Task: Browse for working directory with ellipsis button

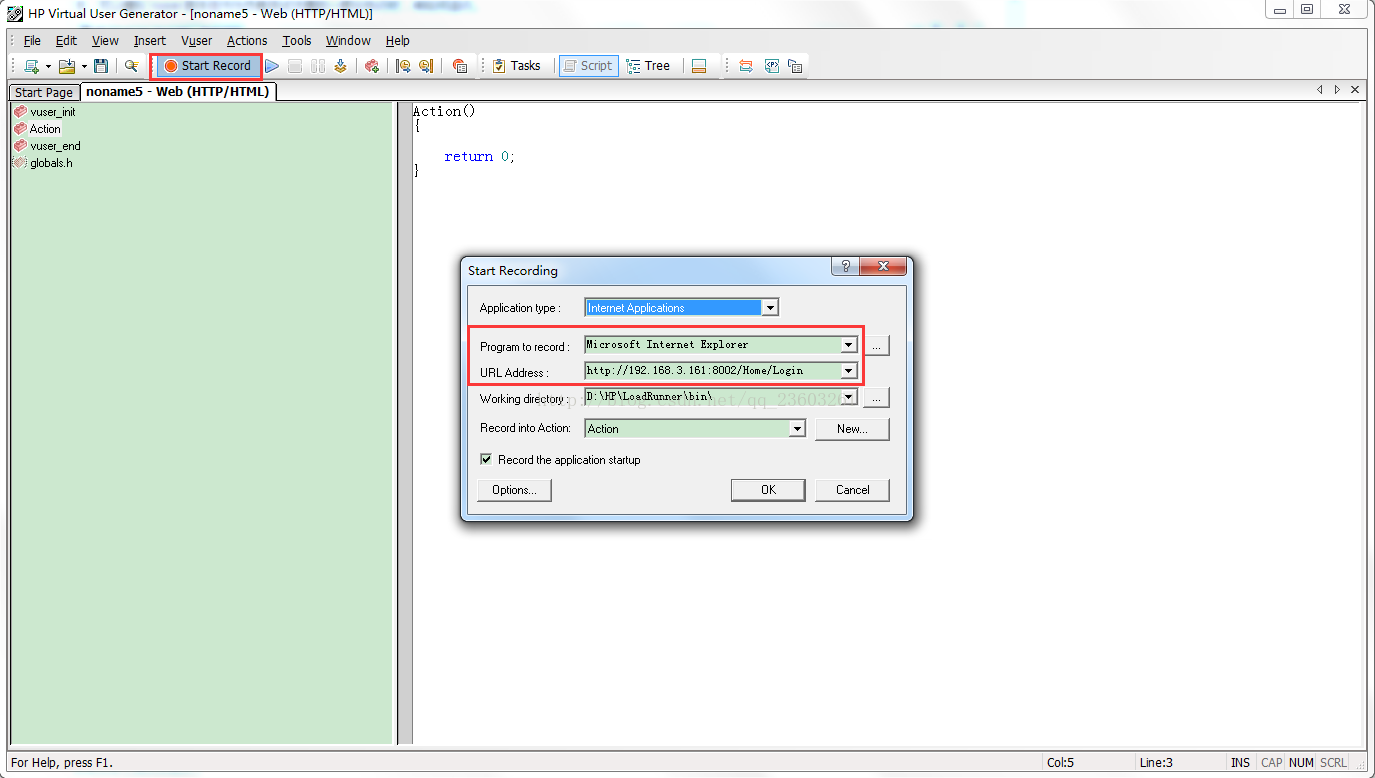Action: pyautogui.click(x=876, y=397)
